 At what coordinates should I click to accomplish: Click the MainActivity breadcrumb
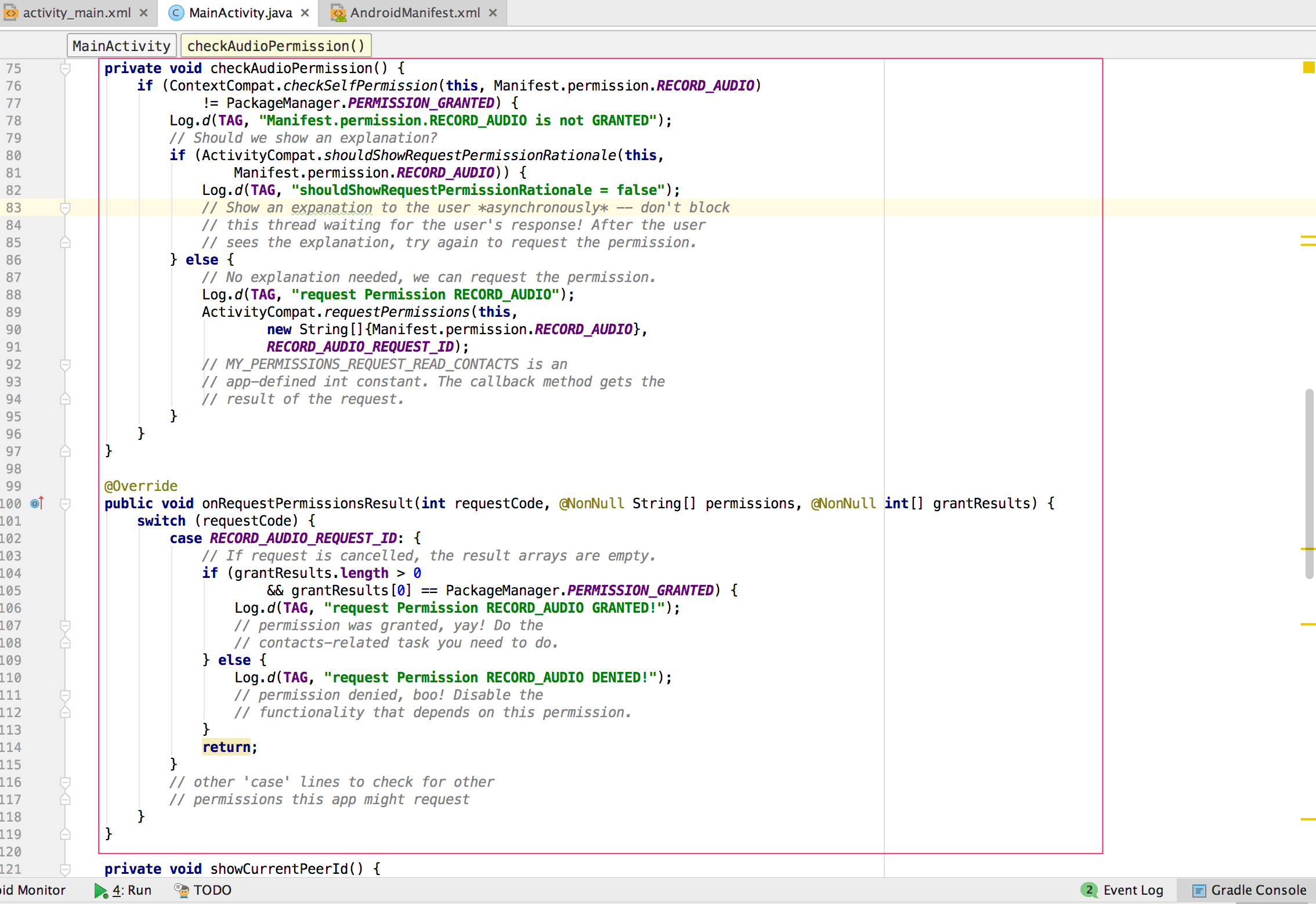(x=121, y=45)
